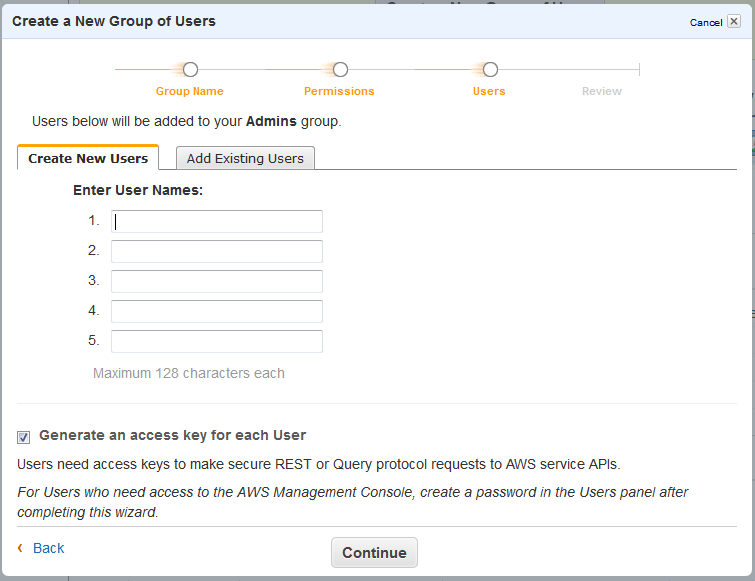Viewport: 755px width, 581px height.
Task: Focus user name input field 1
Action: (217, 221)
